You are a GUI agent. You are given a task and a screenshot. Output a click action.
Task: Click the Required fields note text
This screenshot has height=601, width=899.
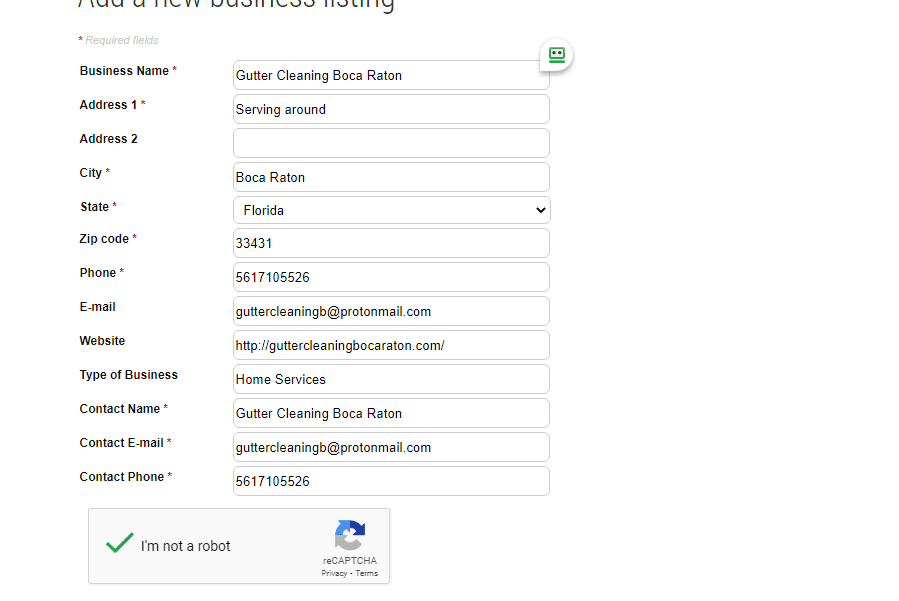[122, 40]
